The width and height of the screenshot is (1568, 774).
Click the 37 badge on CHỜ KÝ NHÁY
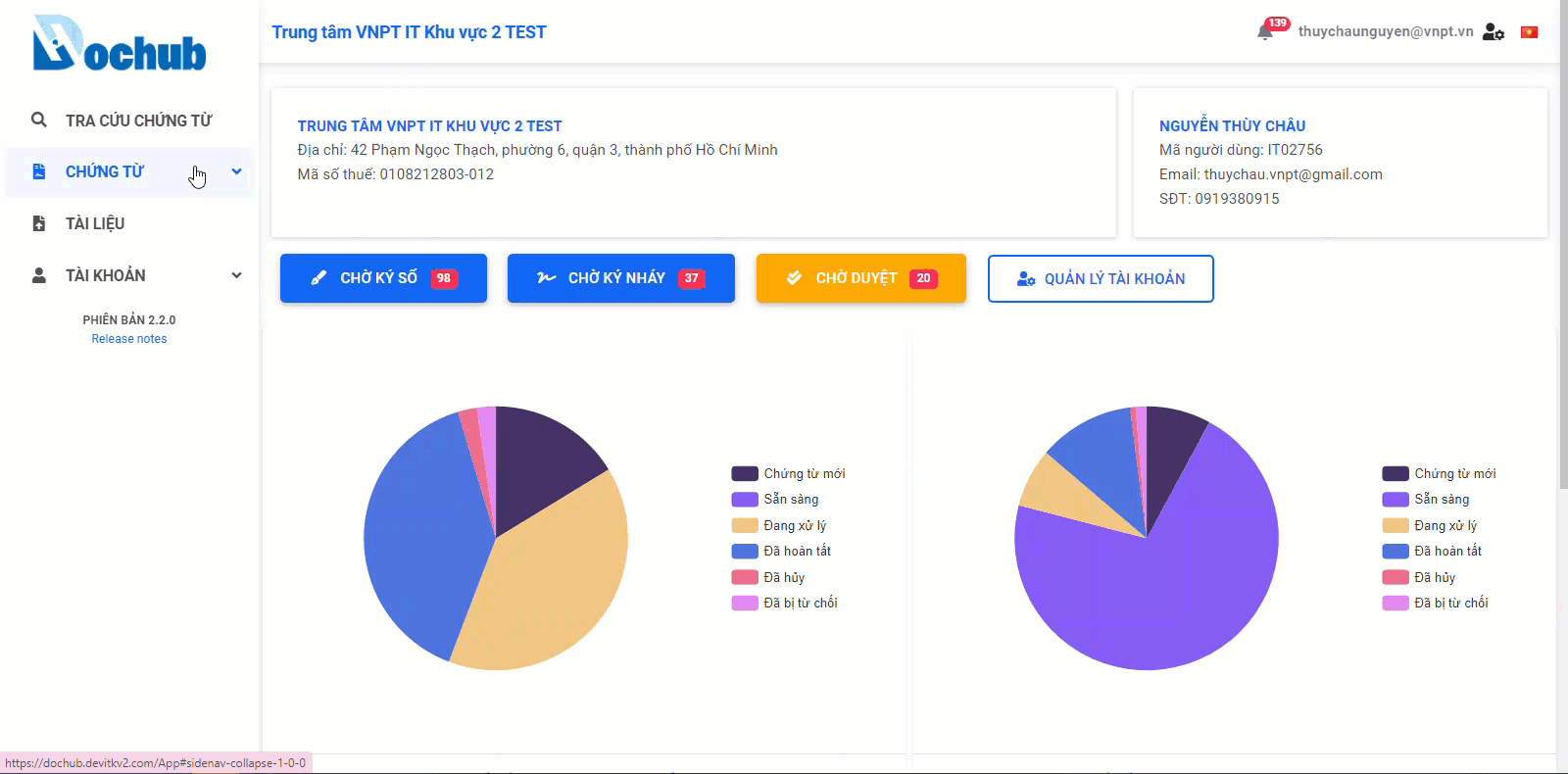coord(692,278)
